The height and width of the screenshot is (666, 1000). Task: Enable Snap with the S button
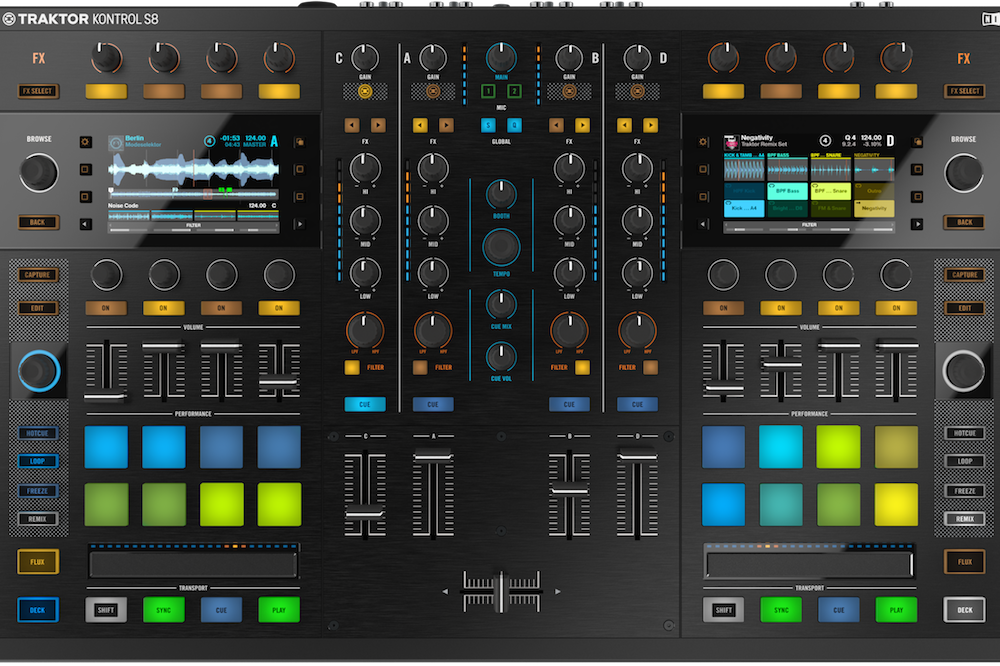tap(489, 125)
